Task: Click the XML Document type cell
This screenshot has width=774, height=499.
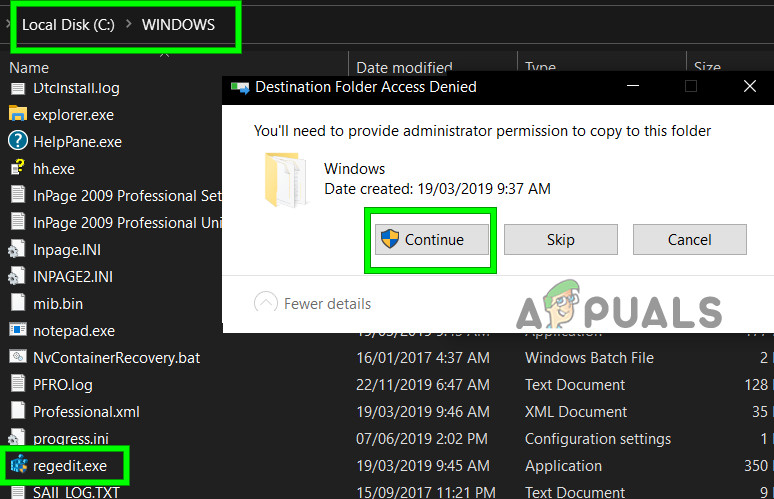Action: pyautogui.click(x=576, y=412)
